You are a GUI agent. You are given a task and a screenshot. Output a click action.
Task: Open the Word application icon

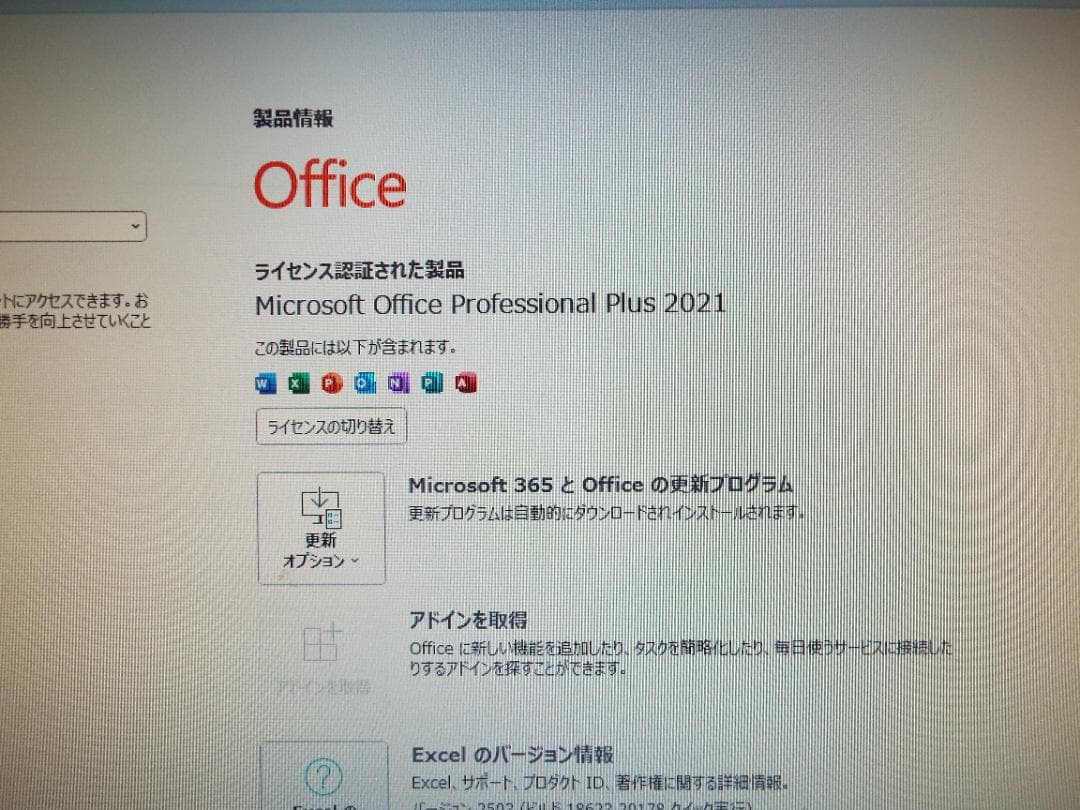point(264,382)
